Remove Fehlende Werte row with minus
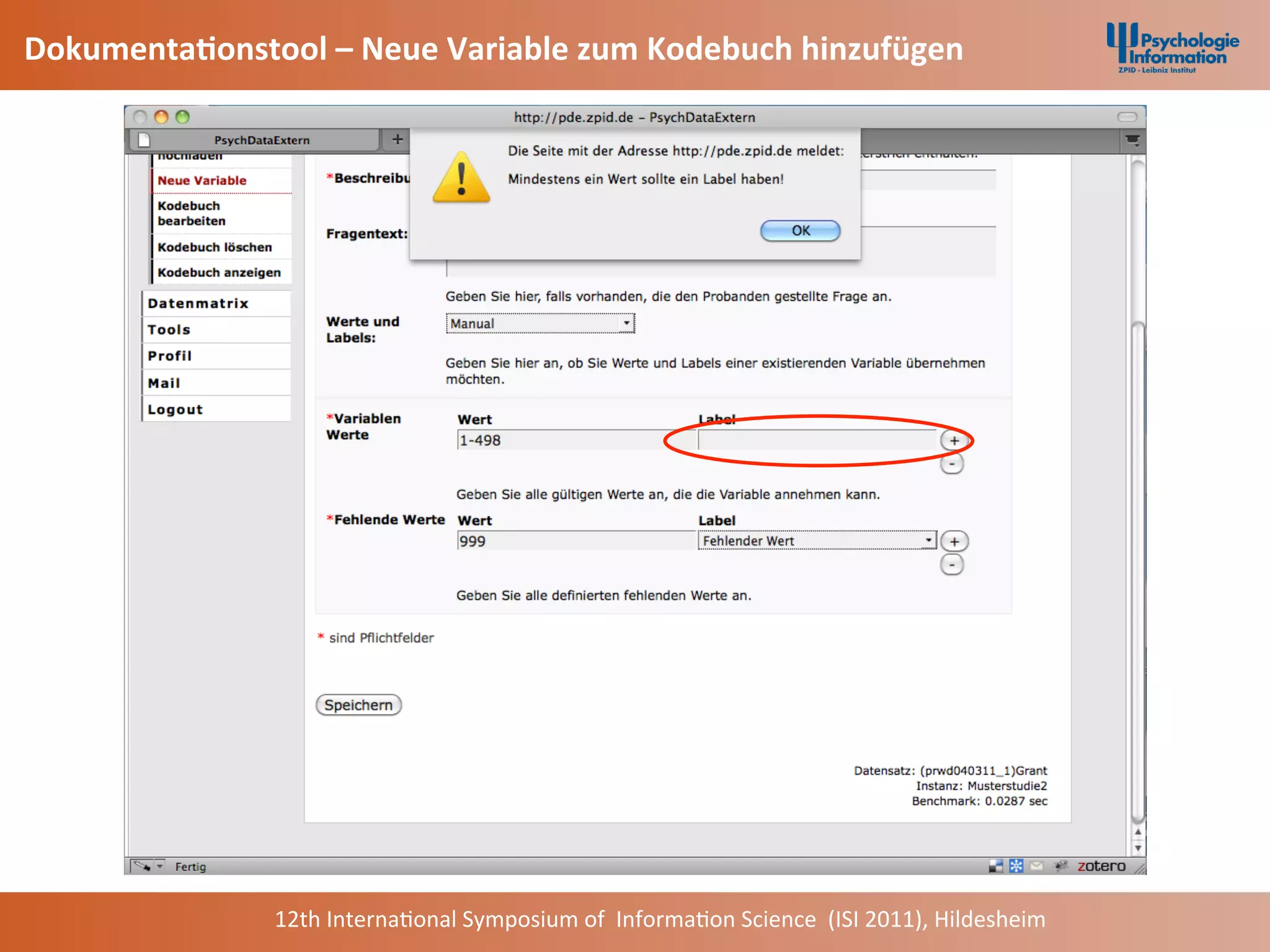The height and width of the screenshot is (952, 1270). [952, 565]
